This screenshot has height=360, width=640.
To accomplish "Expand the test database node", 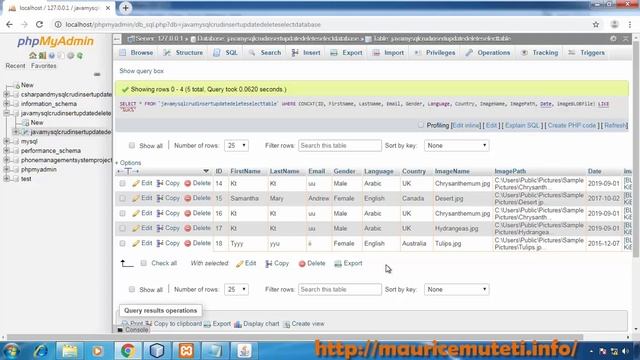I will point(7,179).
